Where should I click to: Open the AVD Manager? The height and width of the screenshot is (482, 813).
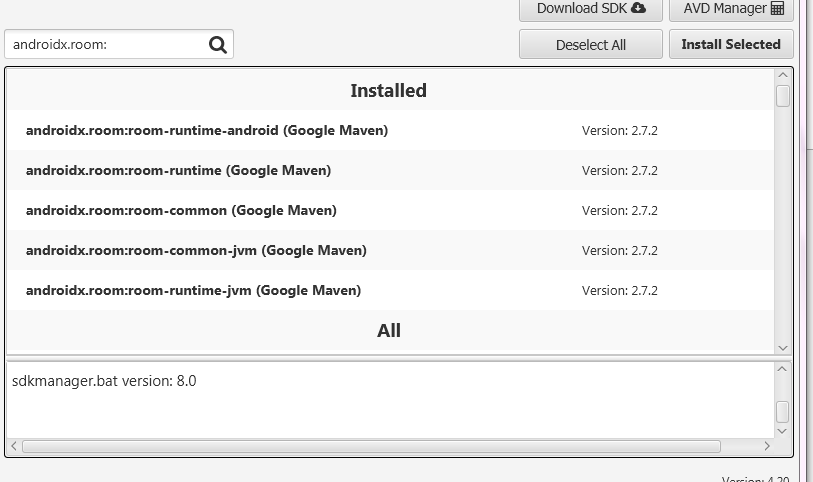731,9
